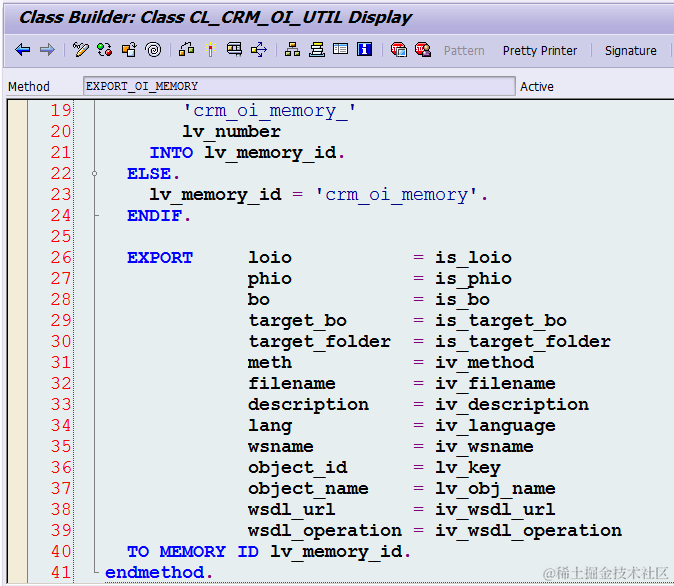674x586 pixels.
Task: Click the Activate magic wand icon
Action: (x=210, y=50)
